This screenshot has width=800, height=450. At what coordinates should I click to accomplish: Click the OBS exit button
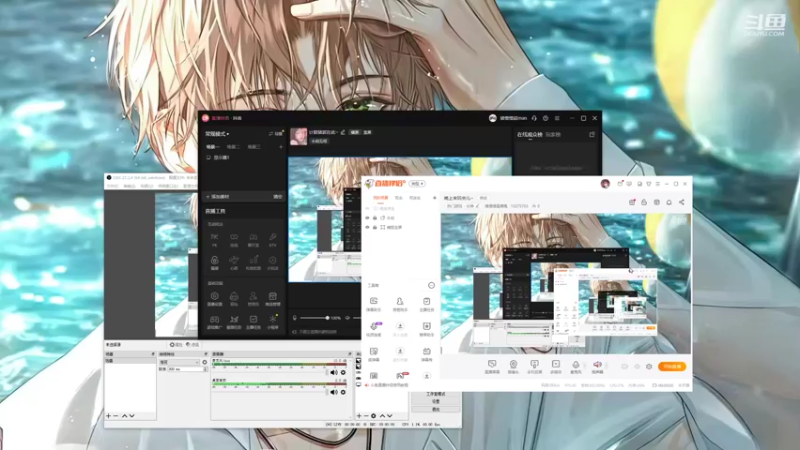[436, 409]
